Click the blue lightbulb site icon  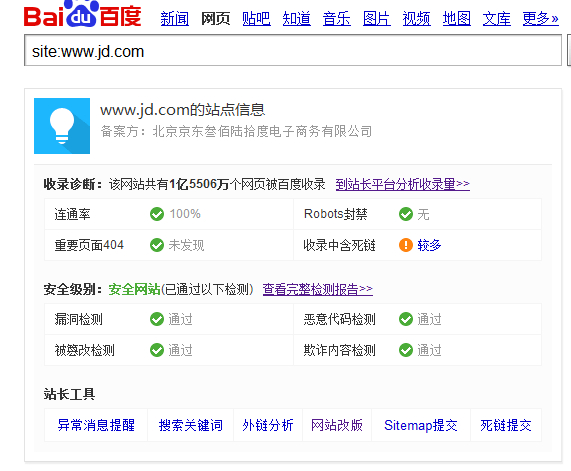[62, 126]
